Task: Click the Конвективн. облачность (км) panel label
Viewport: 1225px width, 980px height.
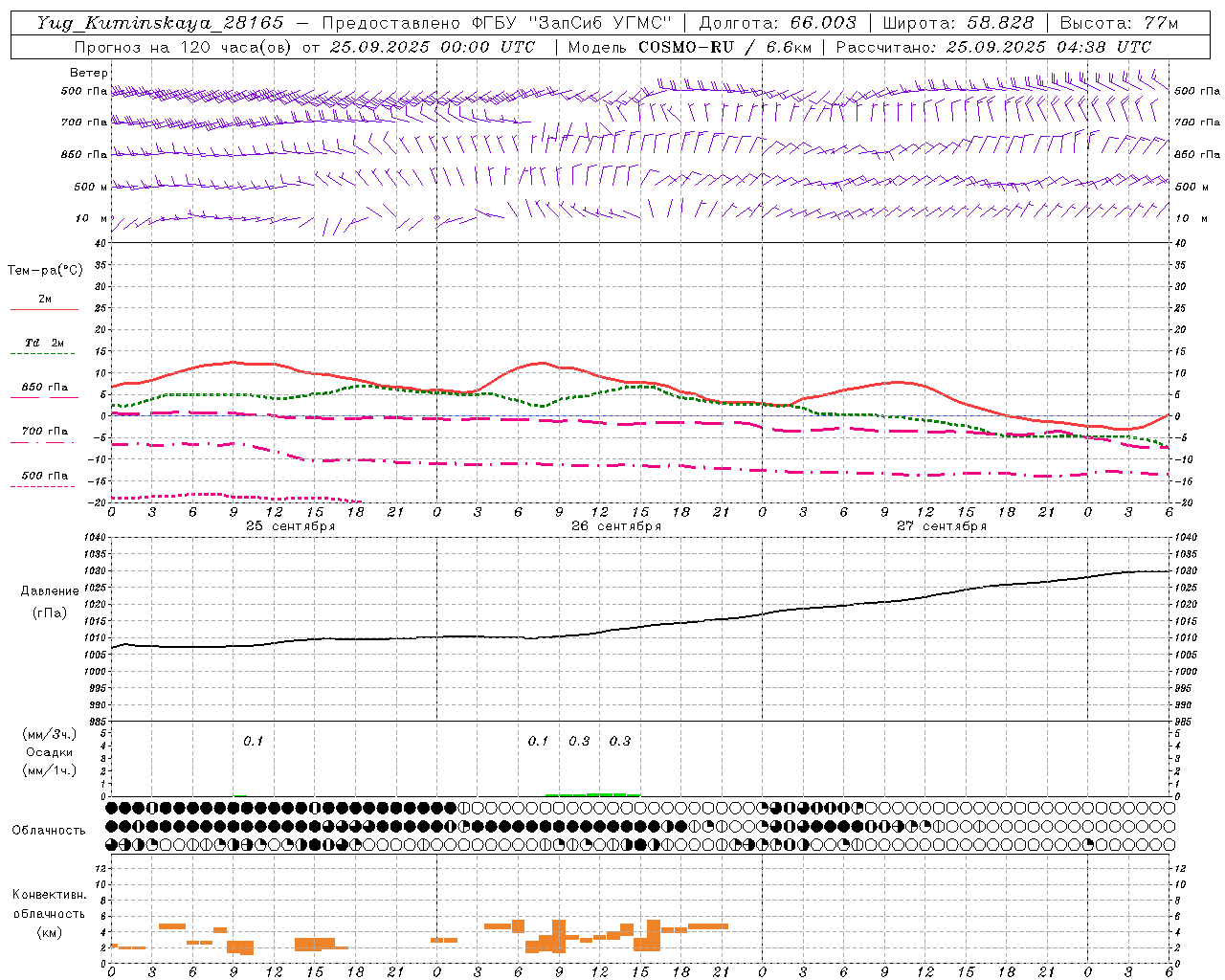Action: [50, 913]
